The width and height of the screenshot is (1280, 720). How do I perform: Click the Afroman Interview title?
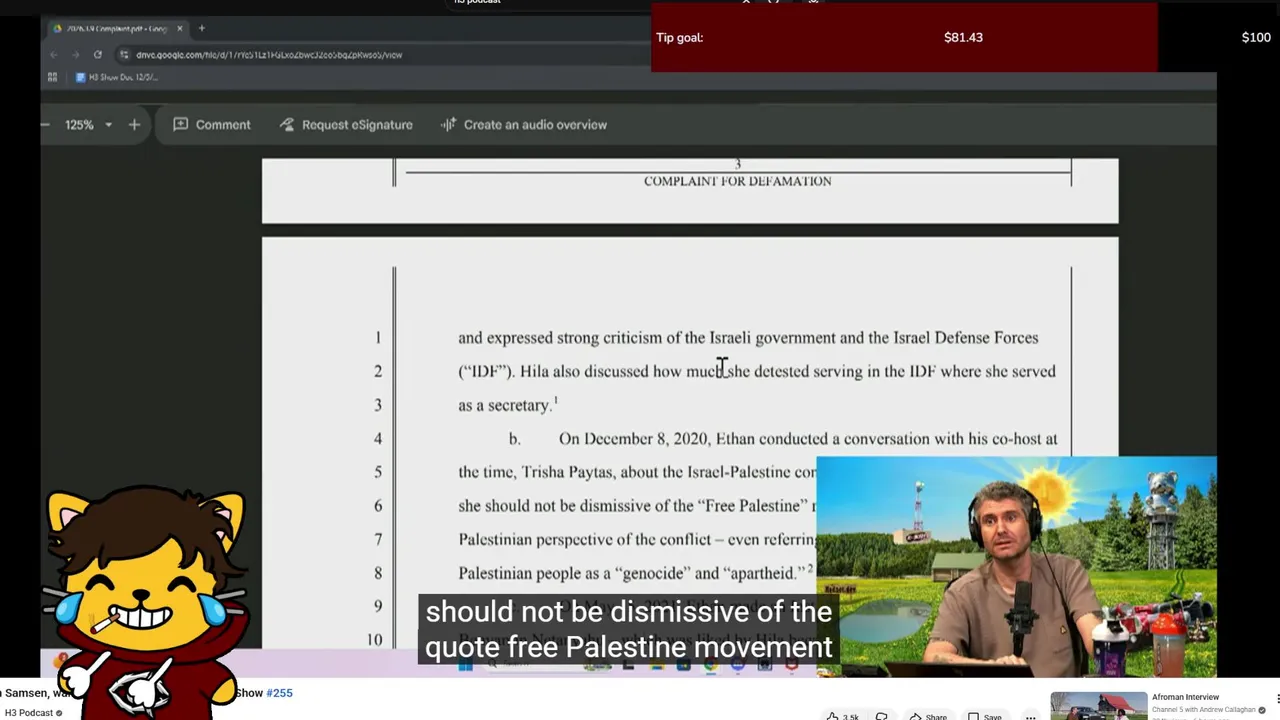tap(1185, 697)
